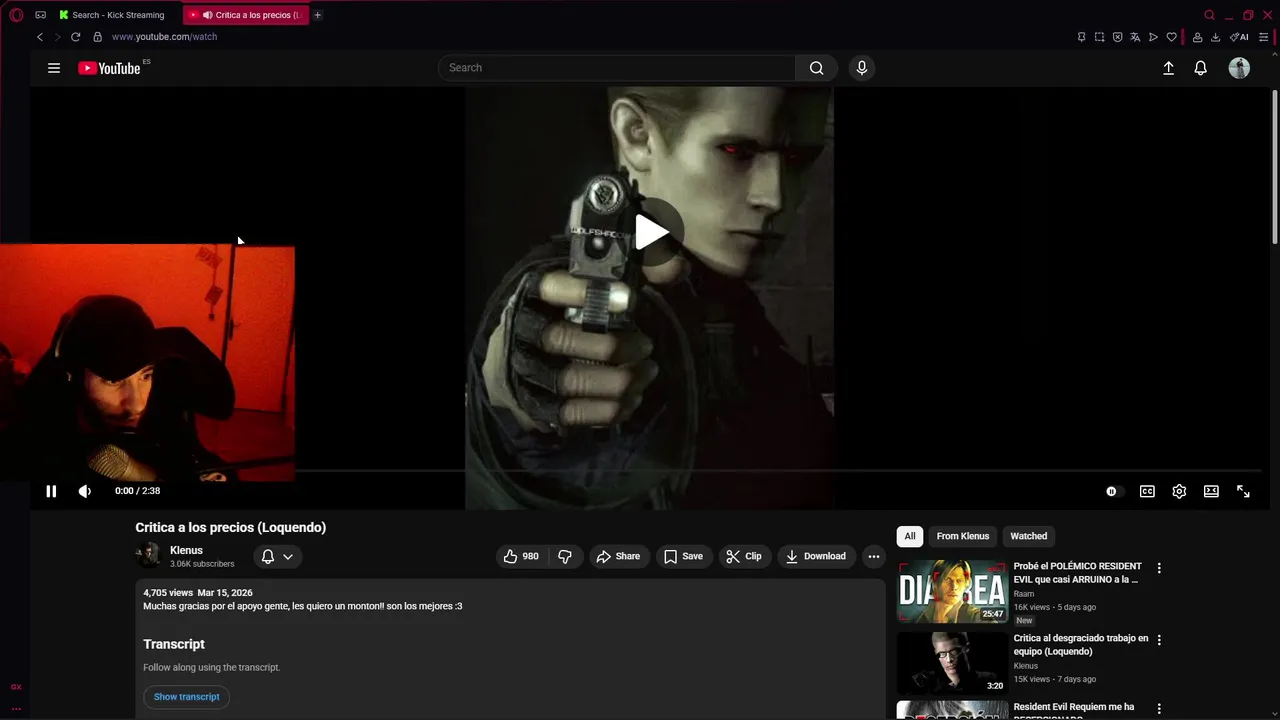The height and width of the screenshot is (720, 1280).
Task: Start voice search with microphone
Action: [862, 68]
